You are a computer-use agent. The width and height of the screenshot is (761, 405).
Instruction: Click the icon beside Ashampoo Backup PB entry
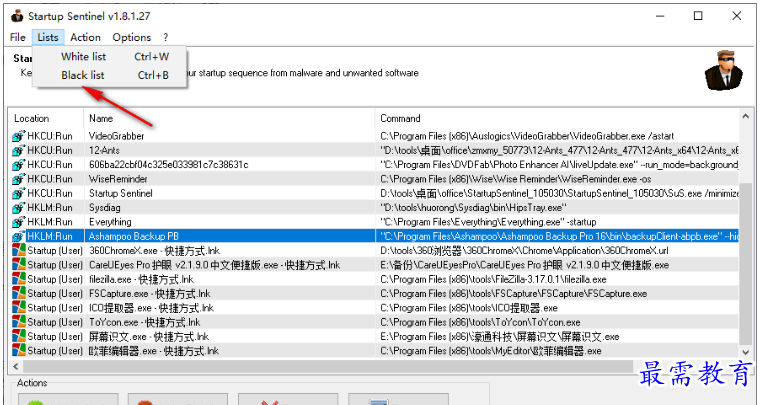click(18, 236)
